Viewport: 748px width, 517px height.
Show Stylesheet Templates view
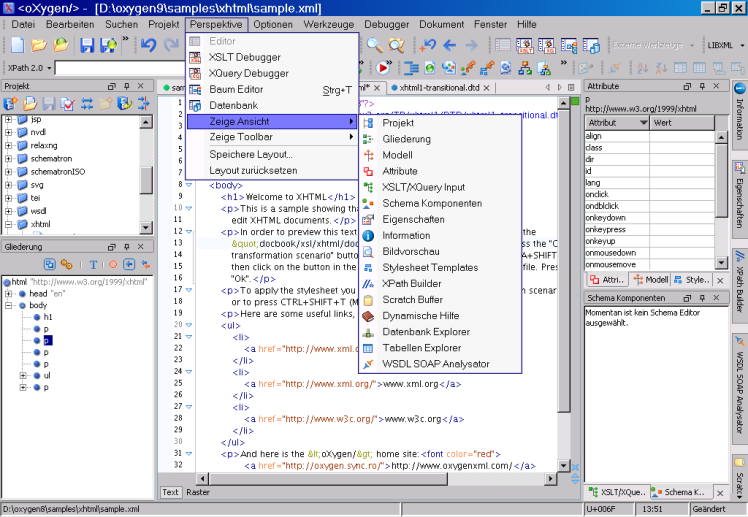click(440, 268)
